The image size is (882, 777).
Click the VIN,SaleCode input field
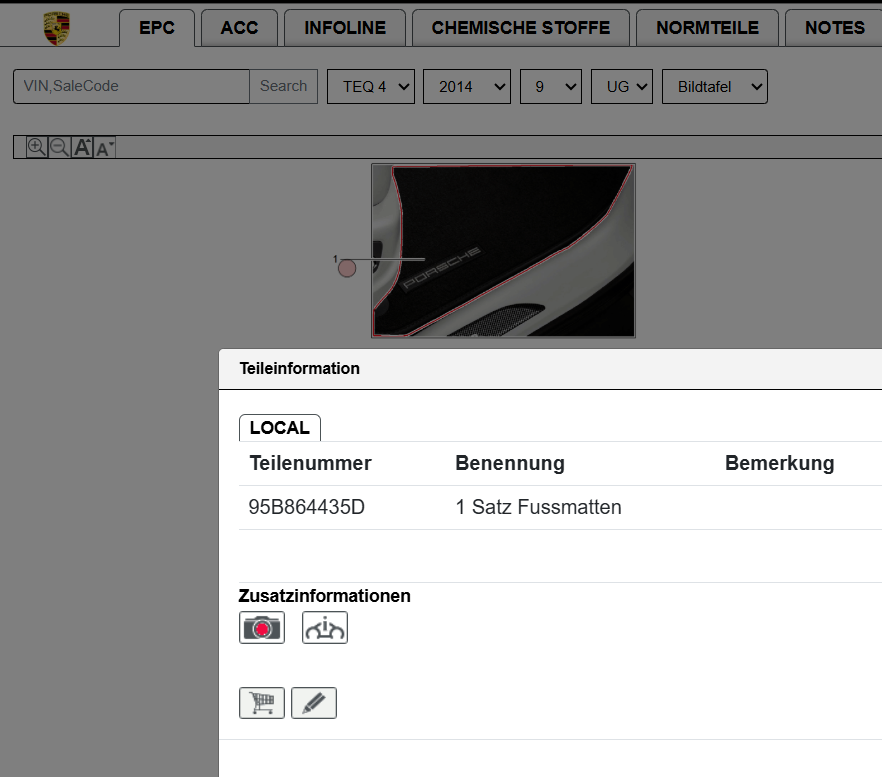click(131, 86)
